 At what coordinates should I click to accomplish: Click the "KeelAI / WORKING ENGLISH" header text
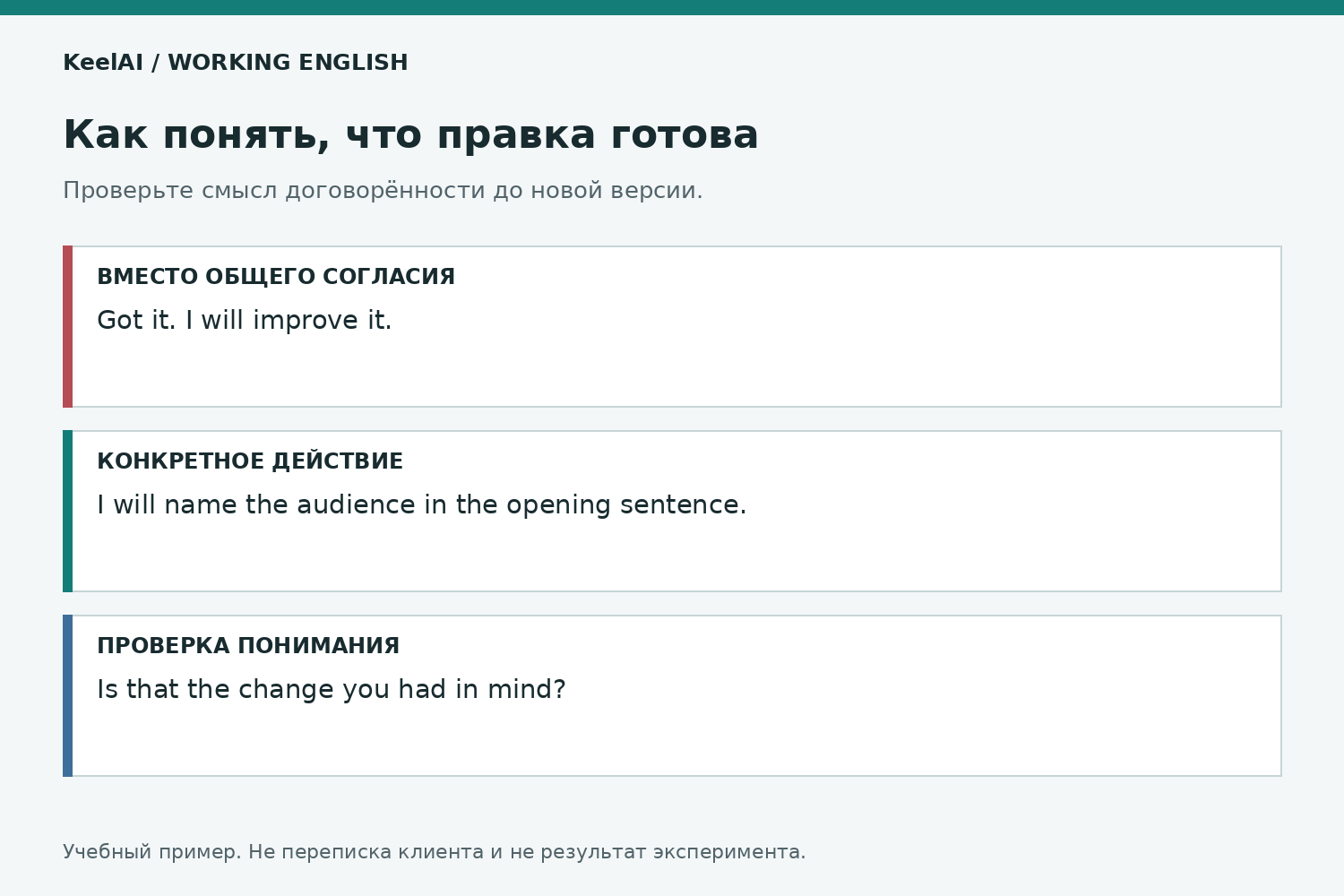tap(236, 63)
